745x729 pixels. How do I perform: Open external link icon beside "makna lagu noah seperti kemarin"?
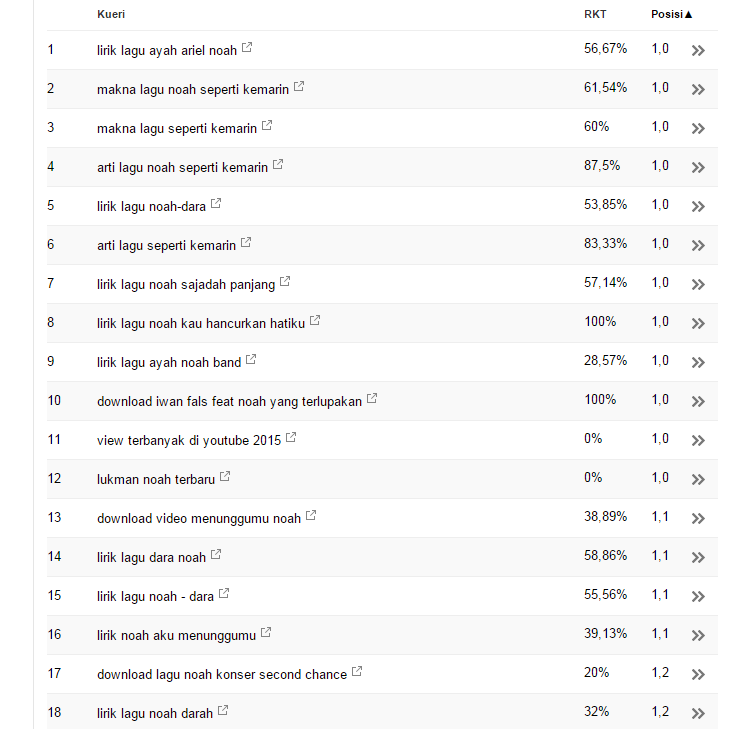click(299, 87)
